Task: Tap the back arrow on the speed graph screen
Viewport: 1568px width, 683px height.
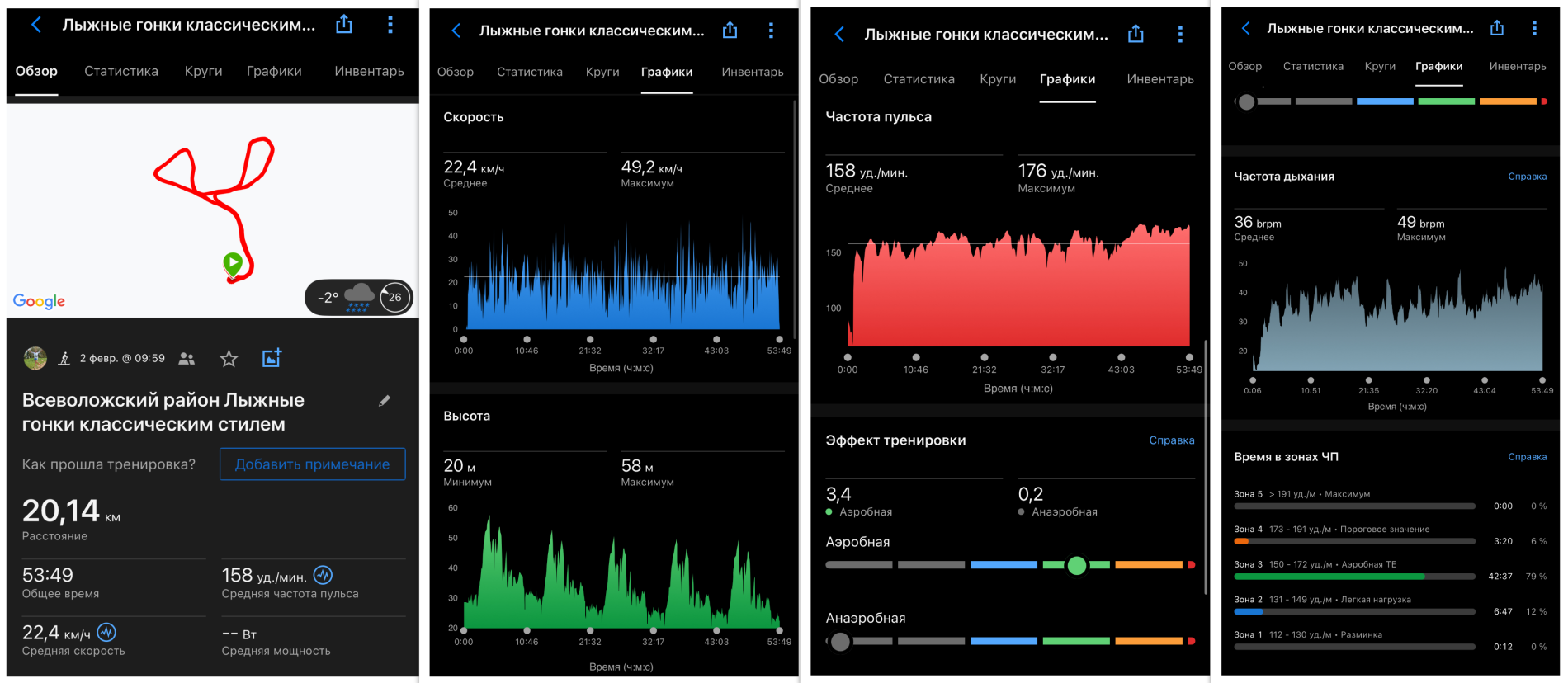Action: [456, 31]
